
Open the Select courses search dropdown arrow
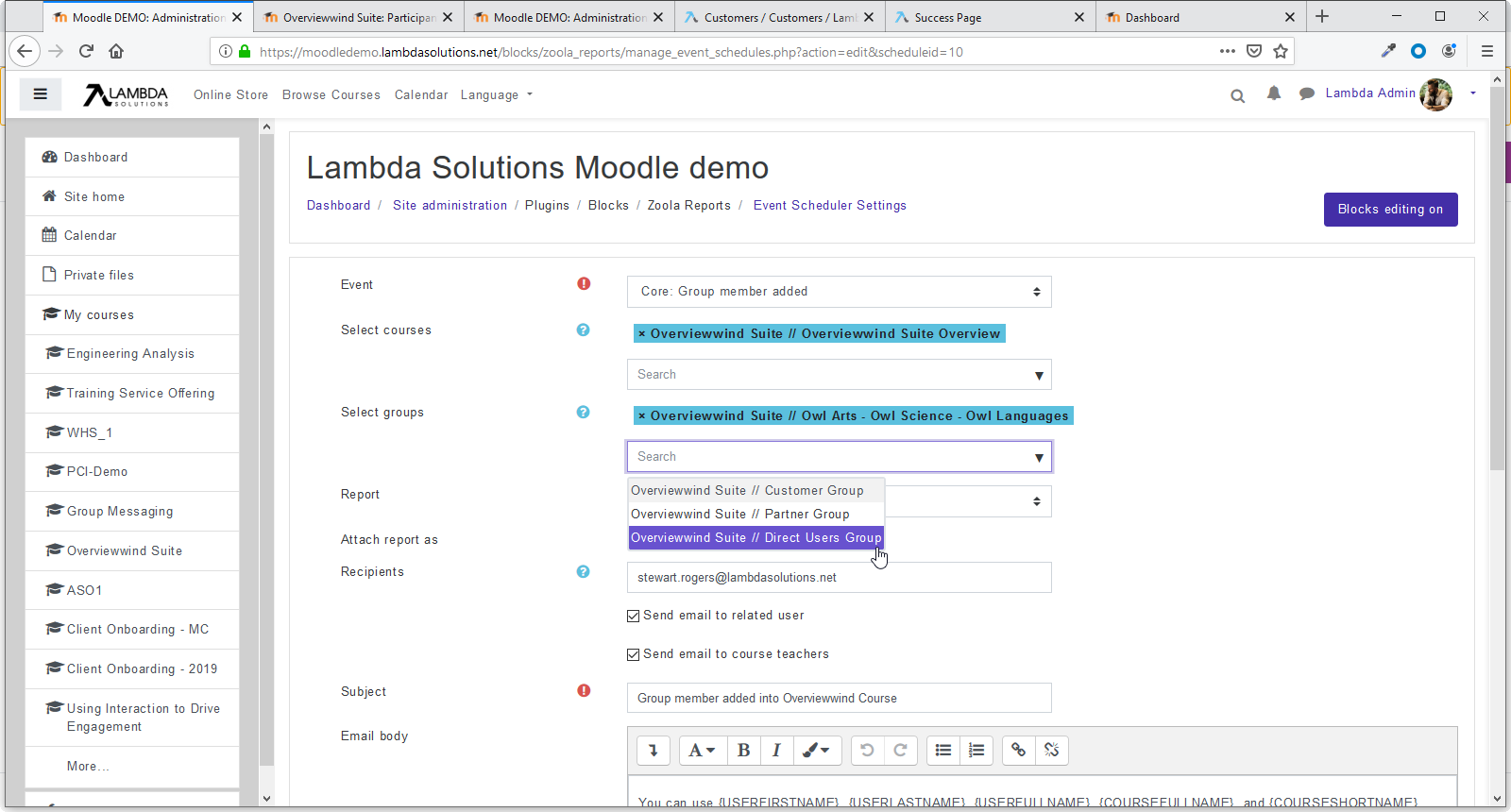[1039, 375]
